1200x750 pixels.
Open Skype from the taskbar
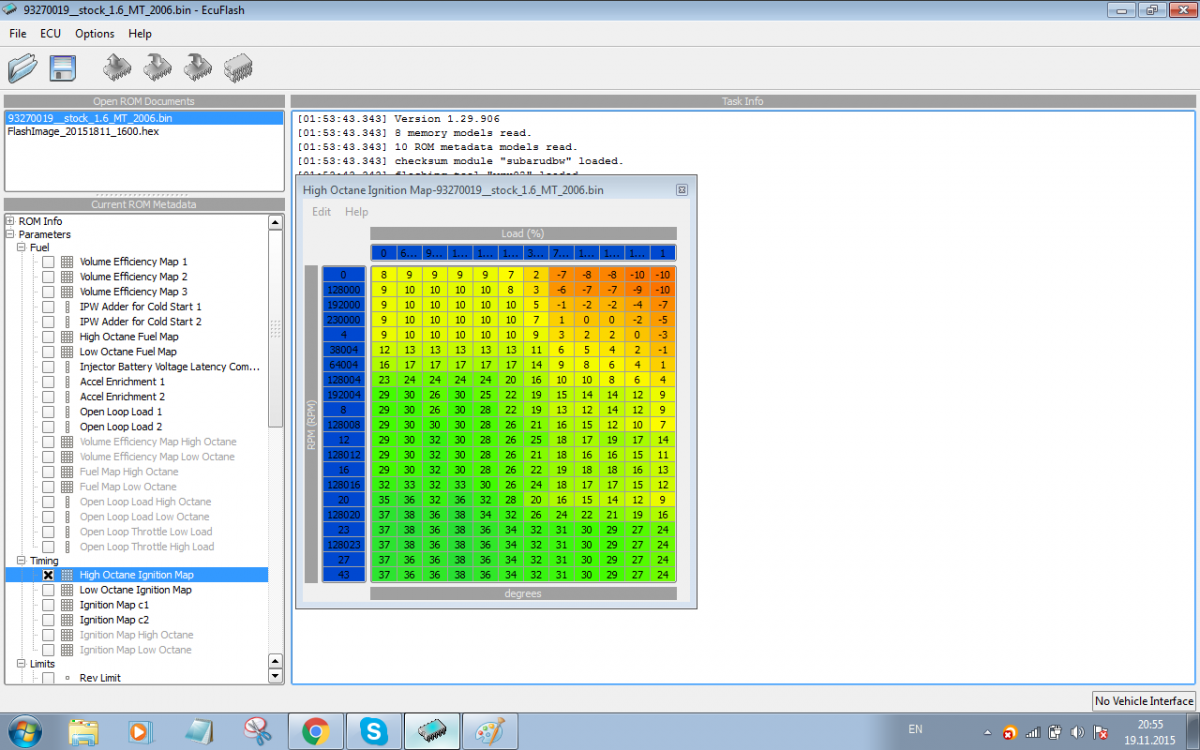tap(375, 732)
